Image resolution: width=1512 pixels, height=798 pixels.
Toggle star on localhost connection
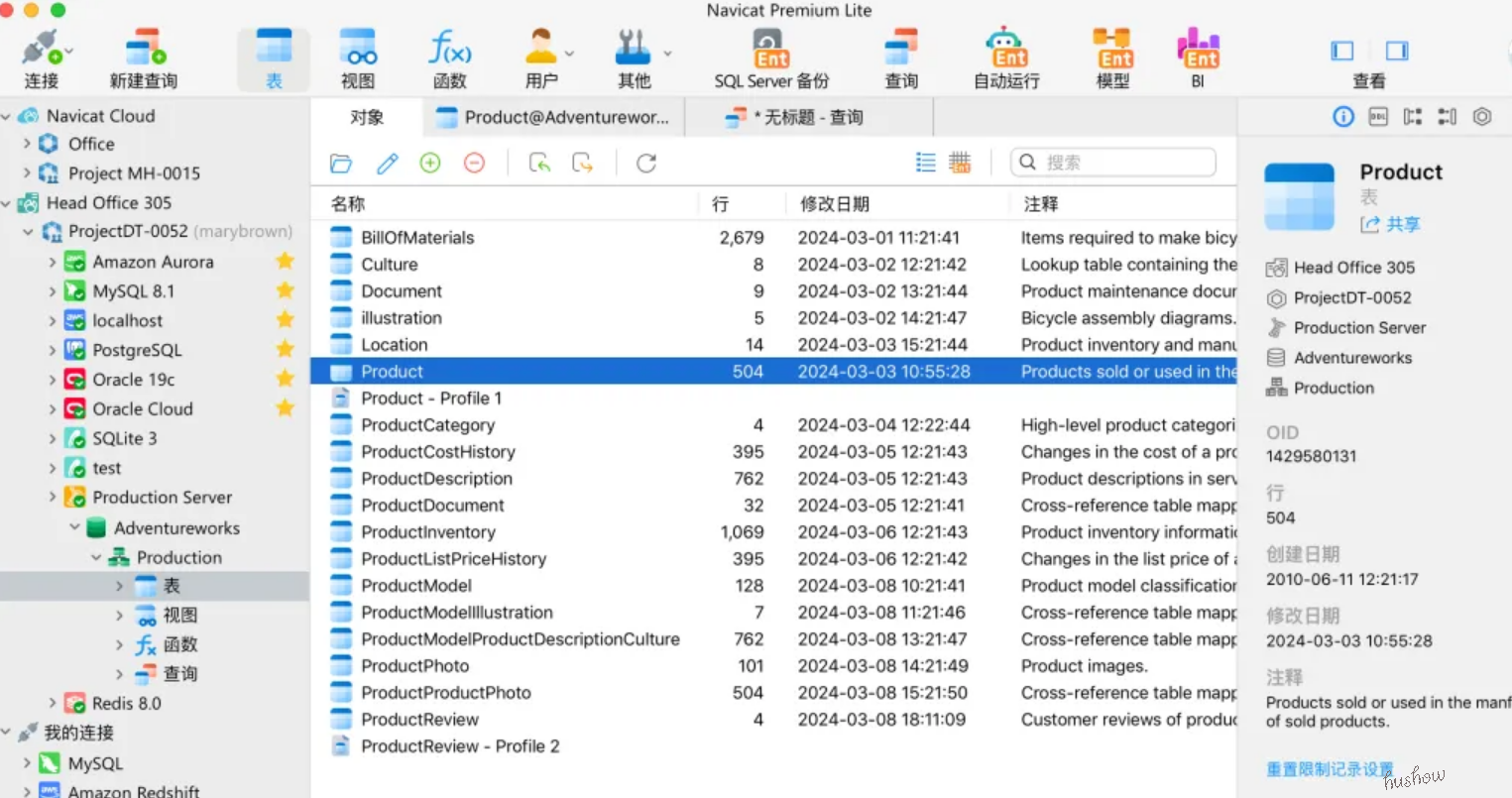coord(286,320)
